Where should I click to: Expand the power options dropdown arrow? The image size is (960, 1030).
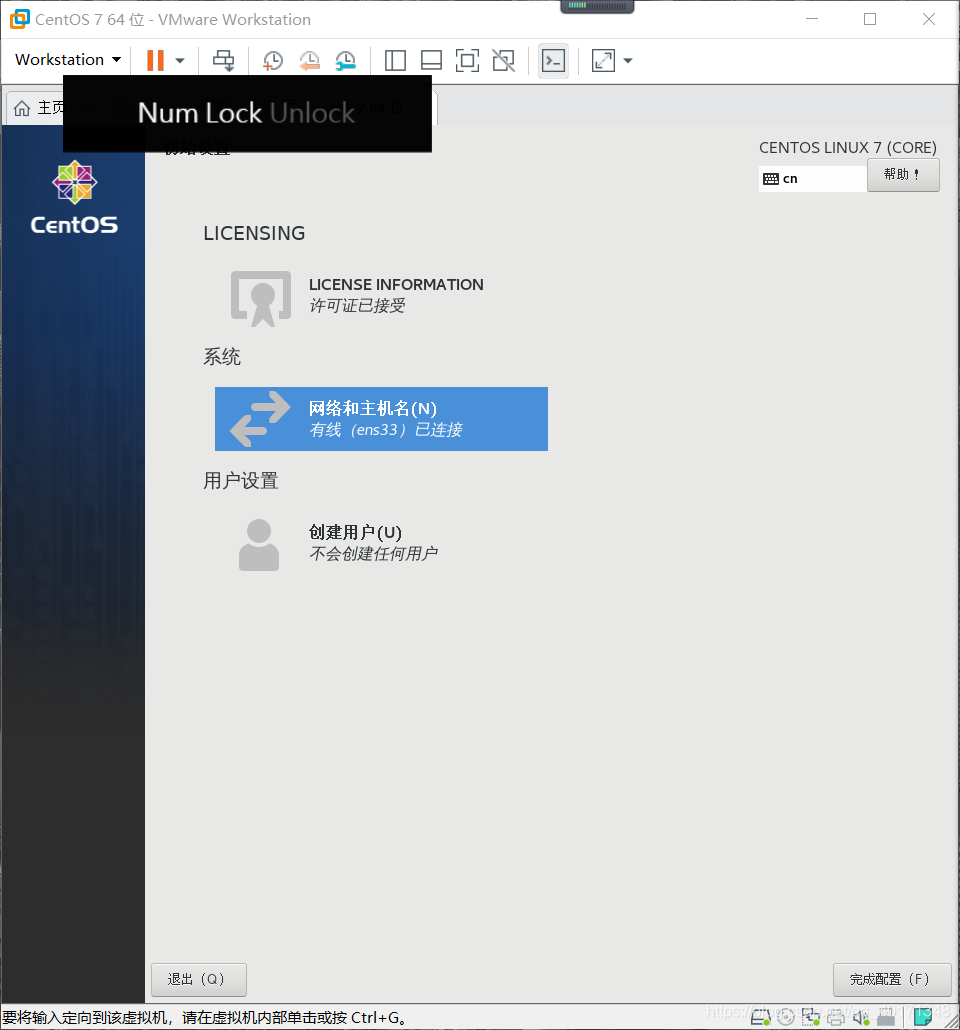[180, 60]
